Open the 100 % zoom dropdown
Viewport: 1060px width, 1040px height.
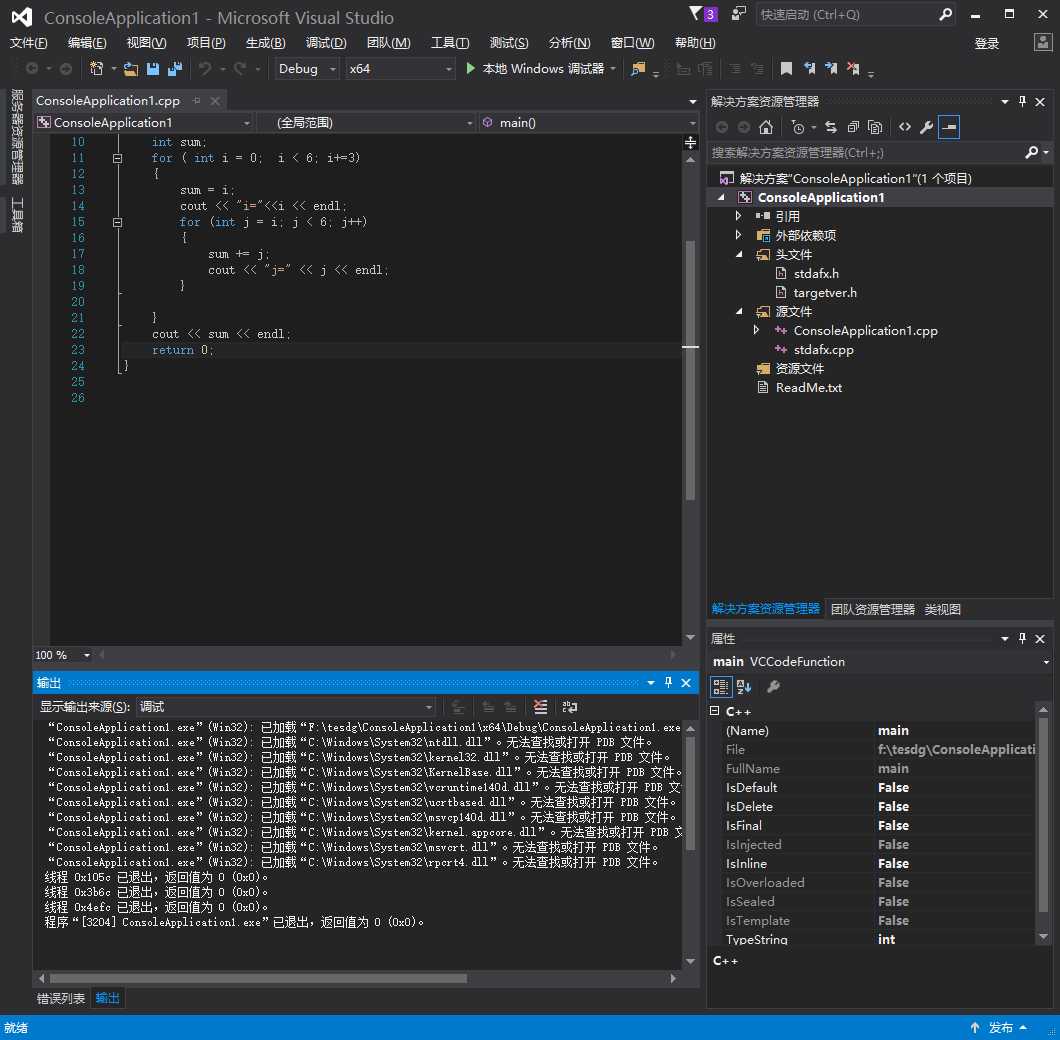click(x=62, y=655)
